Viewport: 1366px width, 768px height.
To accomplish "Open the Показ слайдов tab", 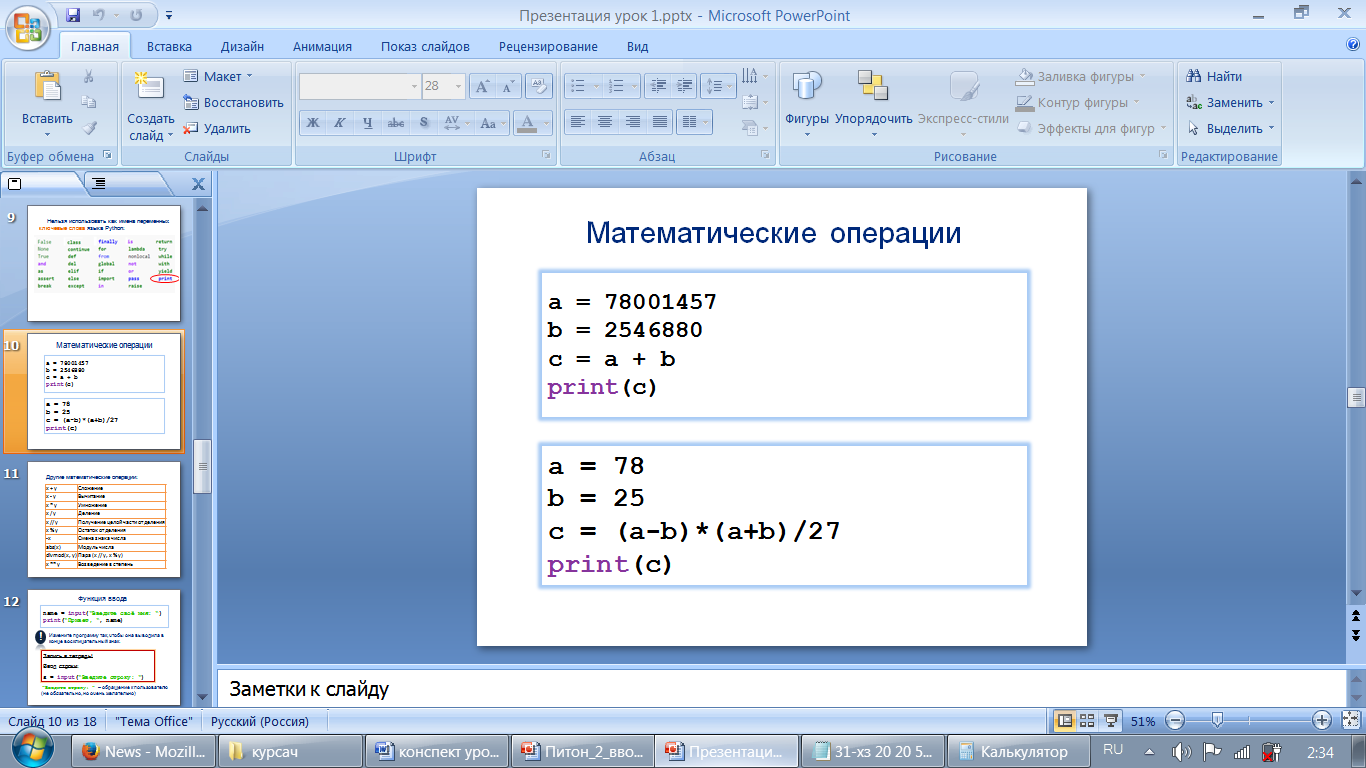I will coord(425,46).
